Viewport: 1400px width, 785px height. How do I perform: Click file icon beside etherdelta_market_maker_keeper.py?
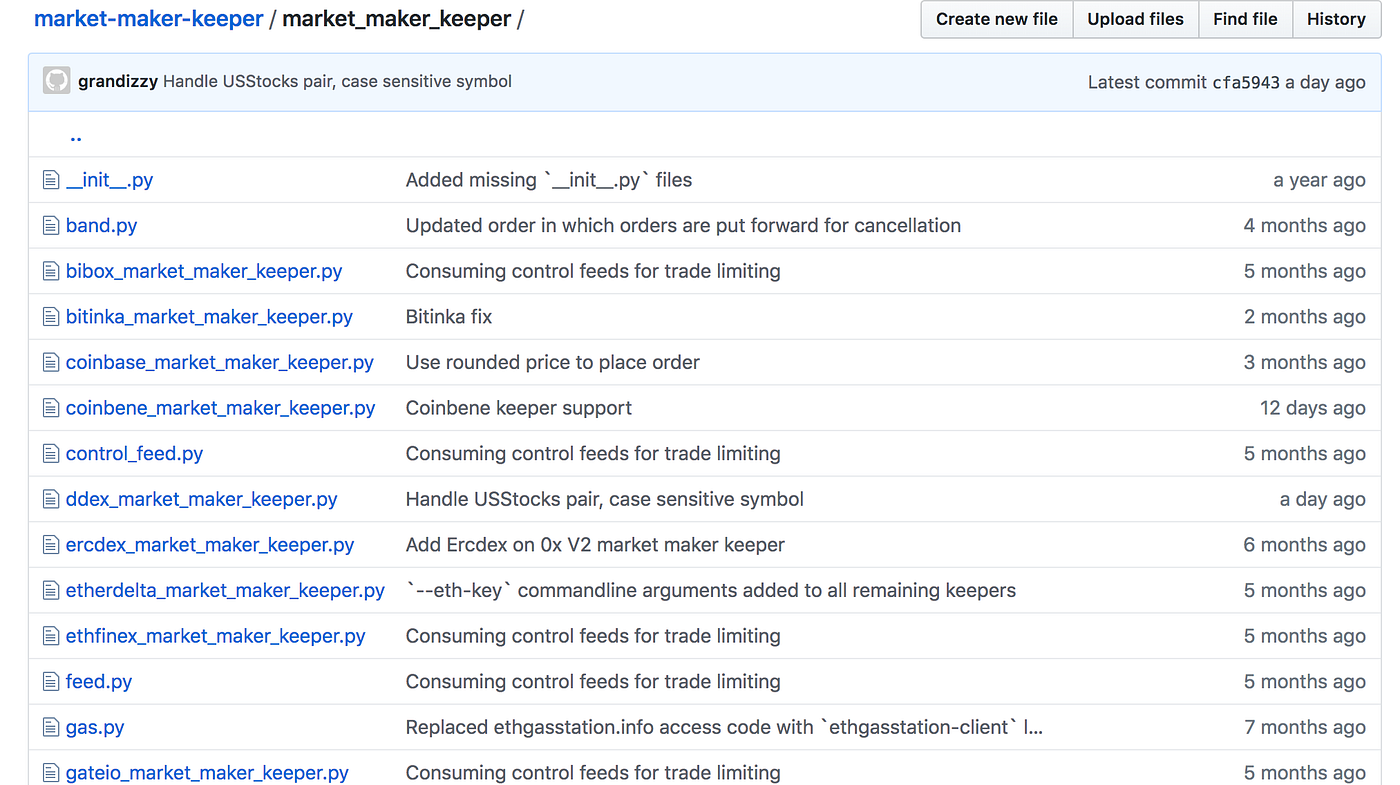click(x=51, y=590)
